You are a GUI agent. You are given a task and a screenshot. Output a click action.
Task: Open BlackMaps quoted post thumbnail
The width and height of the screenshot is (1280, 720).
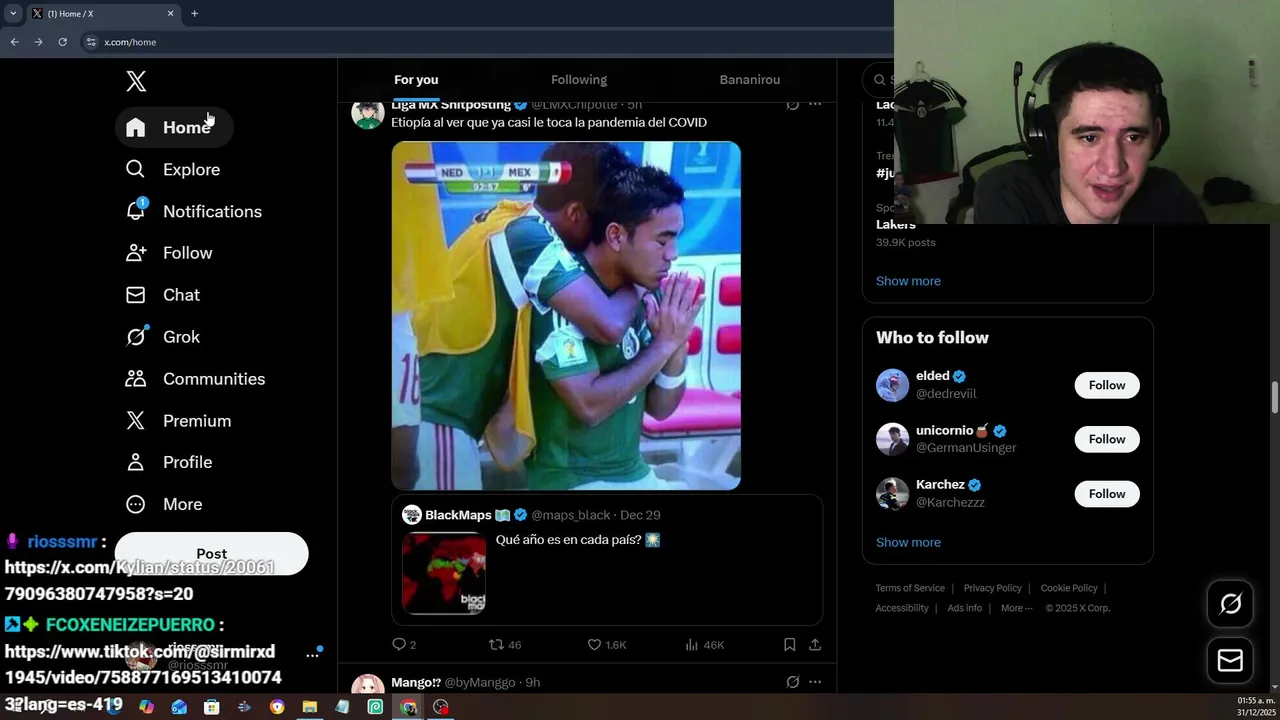tap(444, 572)
